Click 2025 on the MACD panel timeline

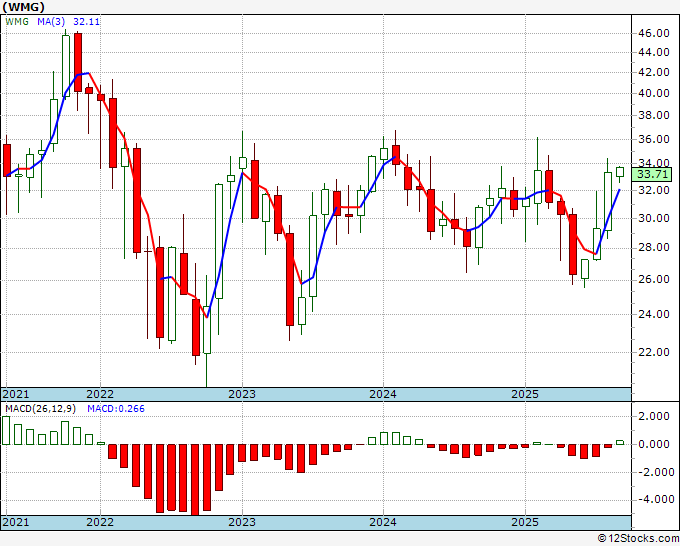tap(525, 522)
